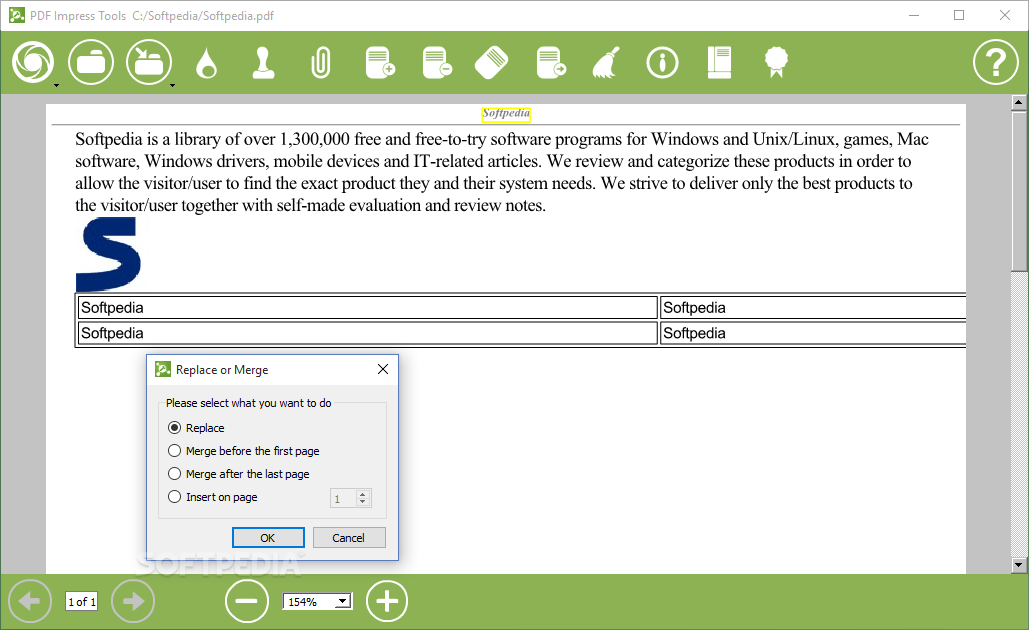Click the remove page icon with minus

pyautogui.click(x=437, y=63)
